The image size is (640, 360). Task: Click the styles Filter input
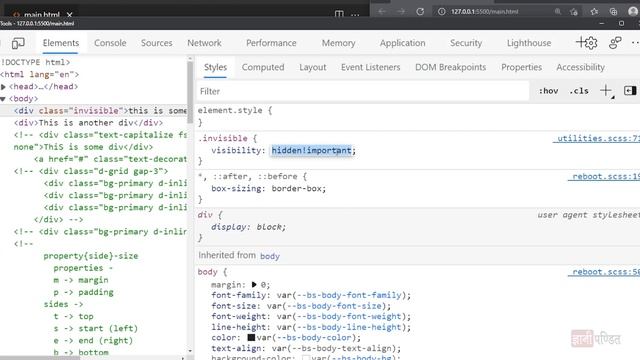tap(362, 91)
